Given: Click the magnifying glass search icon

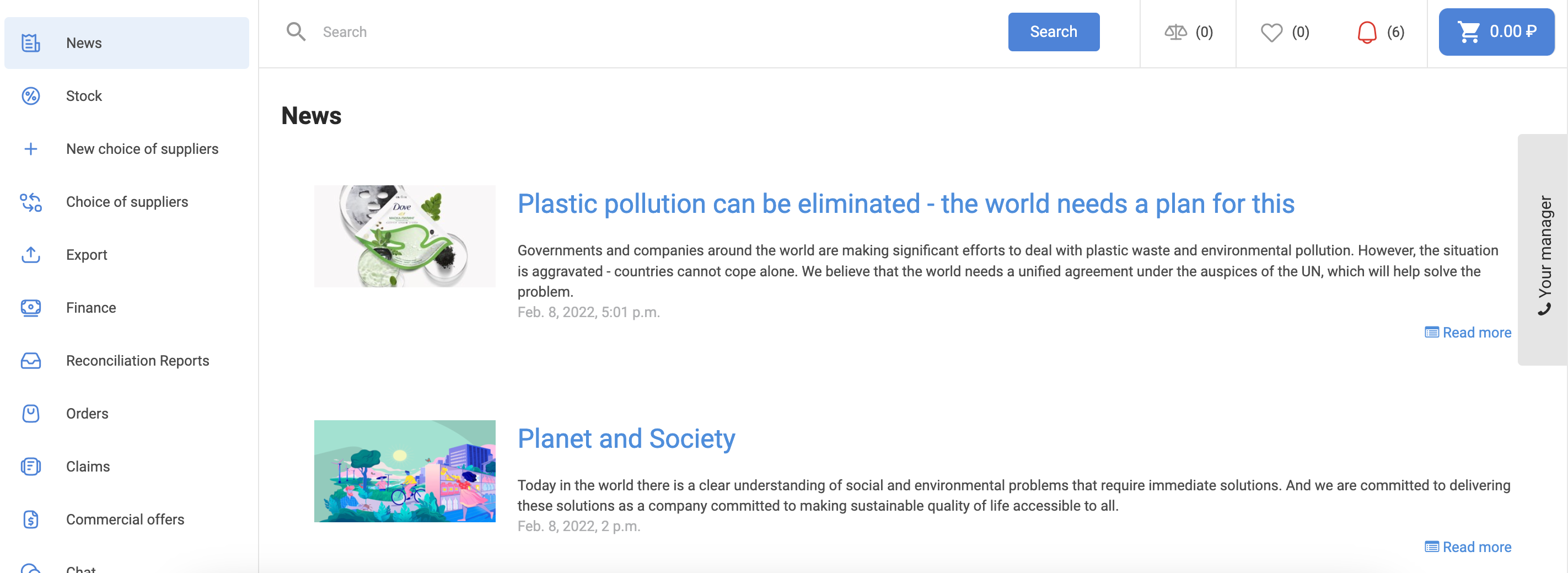Looking at the screenshot, I should (296, 31).
